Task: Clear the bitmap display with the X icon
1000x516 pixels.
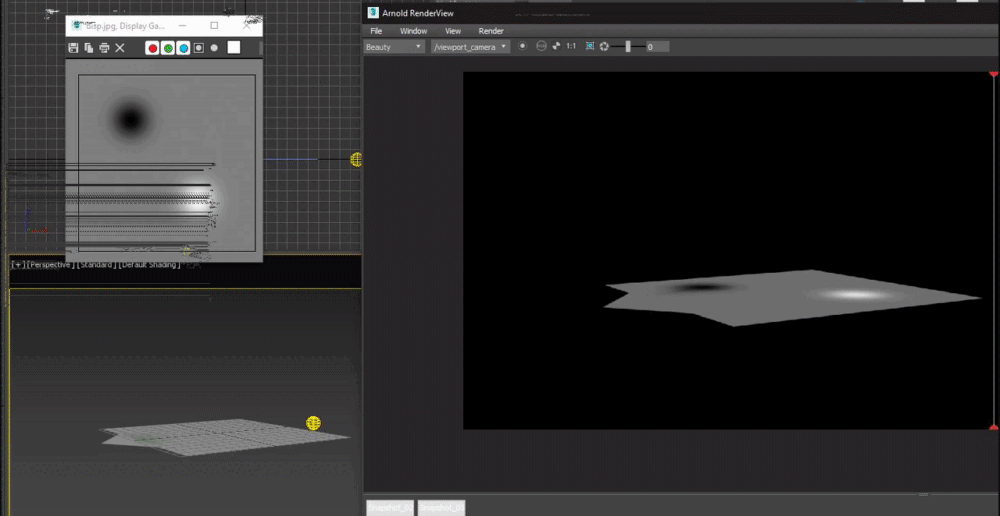Action: pos(120,48)
